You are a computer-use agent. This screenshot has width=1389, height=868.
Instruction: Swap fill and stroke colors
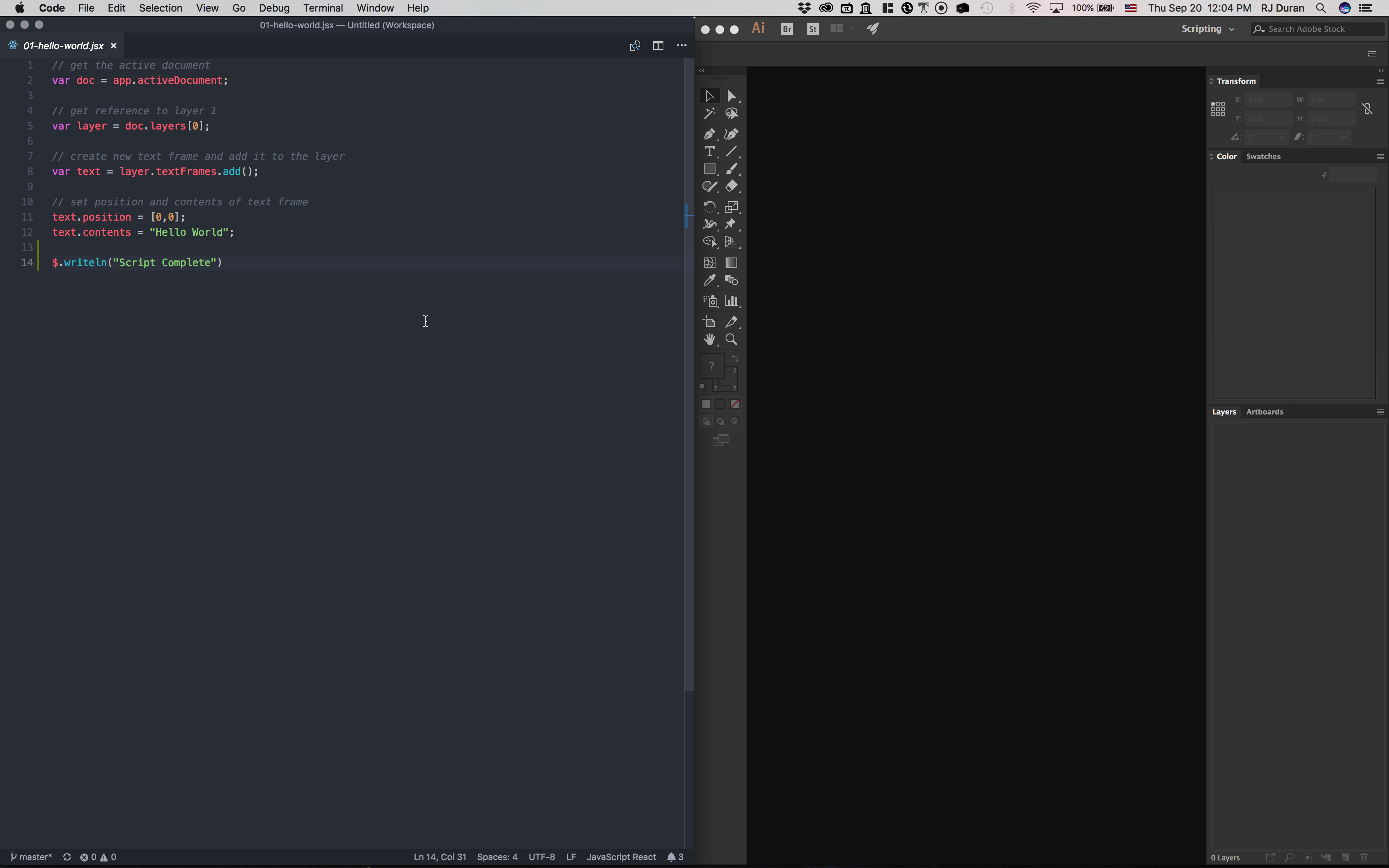tap(735, 359)
